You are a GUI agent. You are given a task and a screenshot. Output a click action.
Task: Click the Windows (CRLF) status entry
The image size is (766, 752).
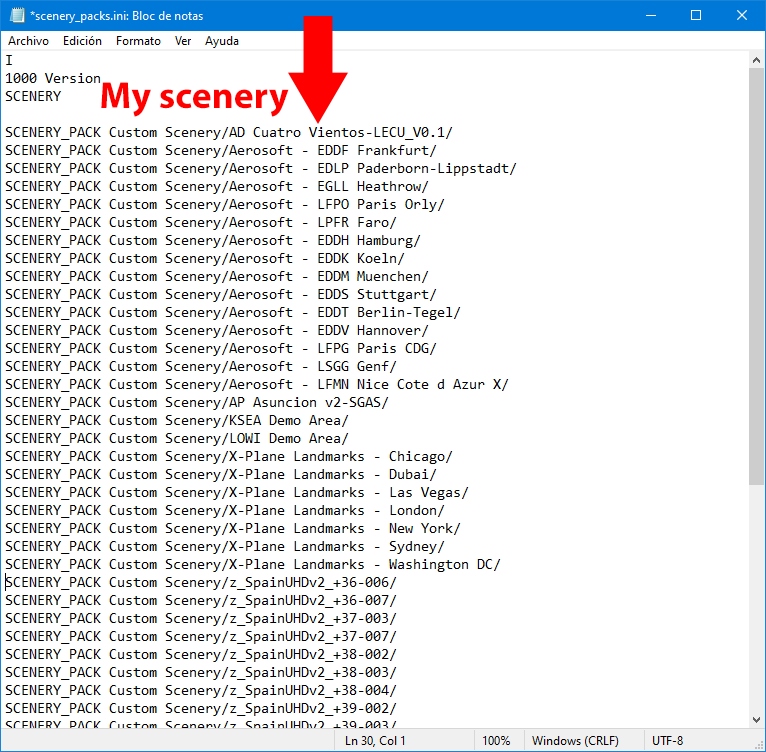tap(575, 741)
